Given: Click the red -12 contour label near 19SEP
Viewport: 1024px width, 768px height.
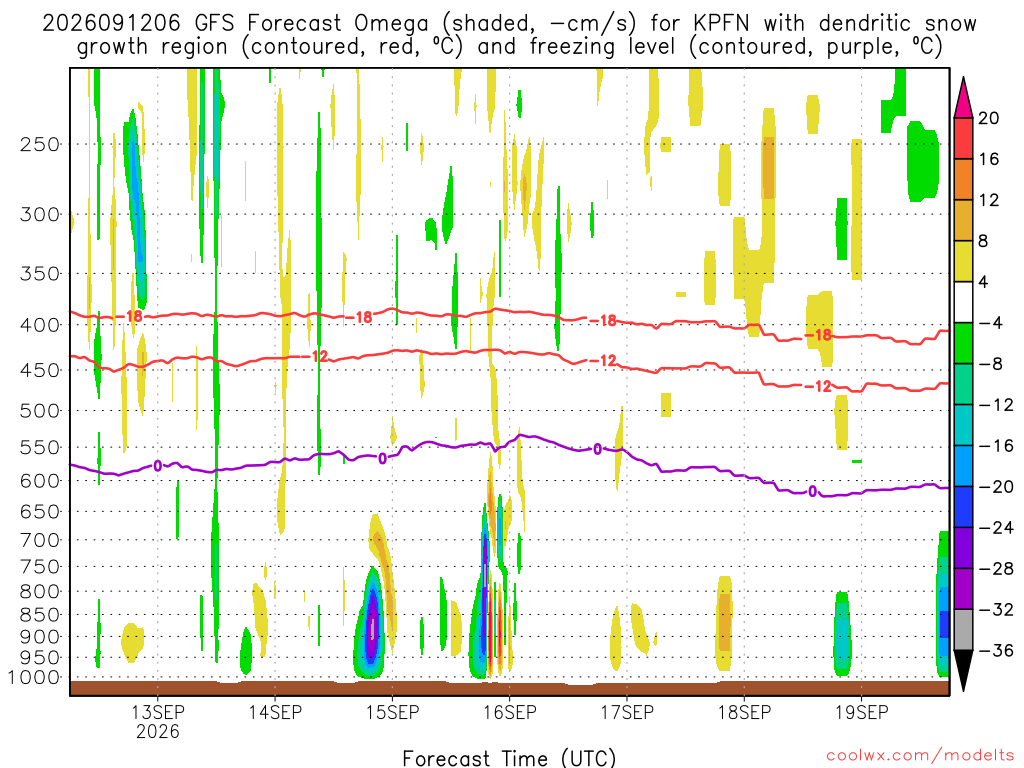Looking at the screenshot, I should 818,386.
